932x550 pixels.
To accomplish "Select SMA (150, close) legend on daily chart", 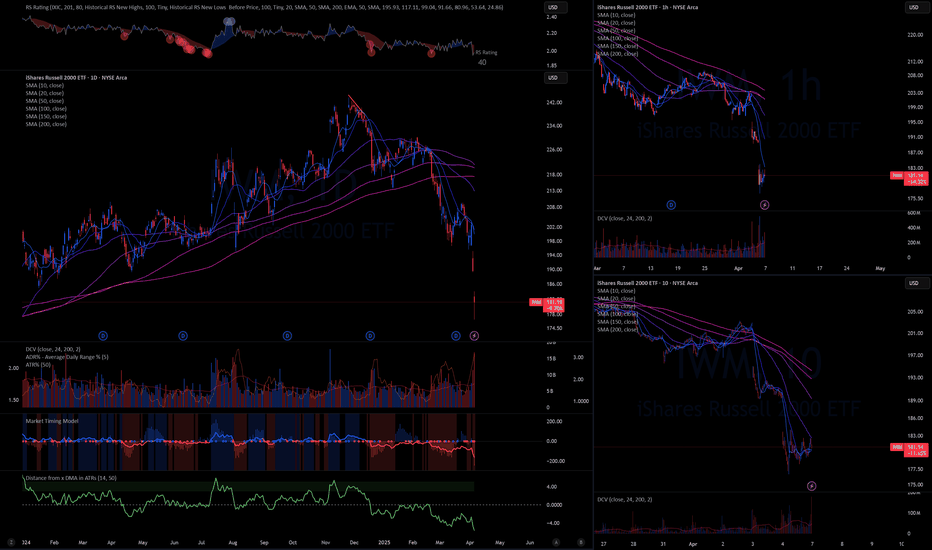I will coord(46,117).
